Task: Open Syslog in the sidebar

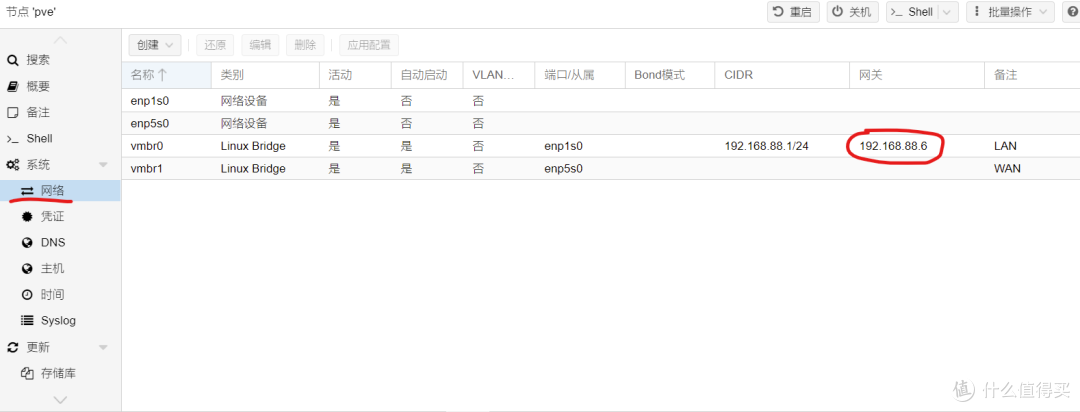Action: coord(60,320)
